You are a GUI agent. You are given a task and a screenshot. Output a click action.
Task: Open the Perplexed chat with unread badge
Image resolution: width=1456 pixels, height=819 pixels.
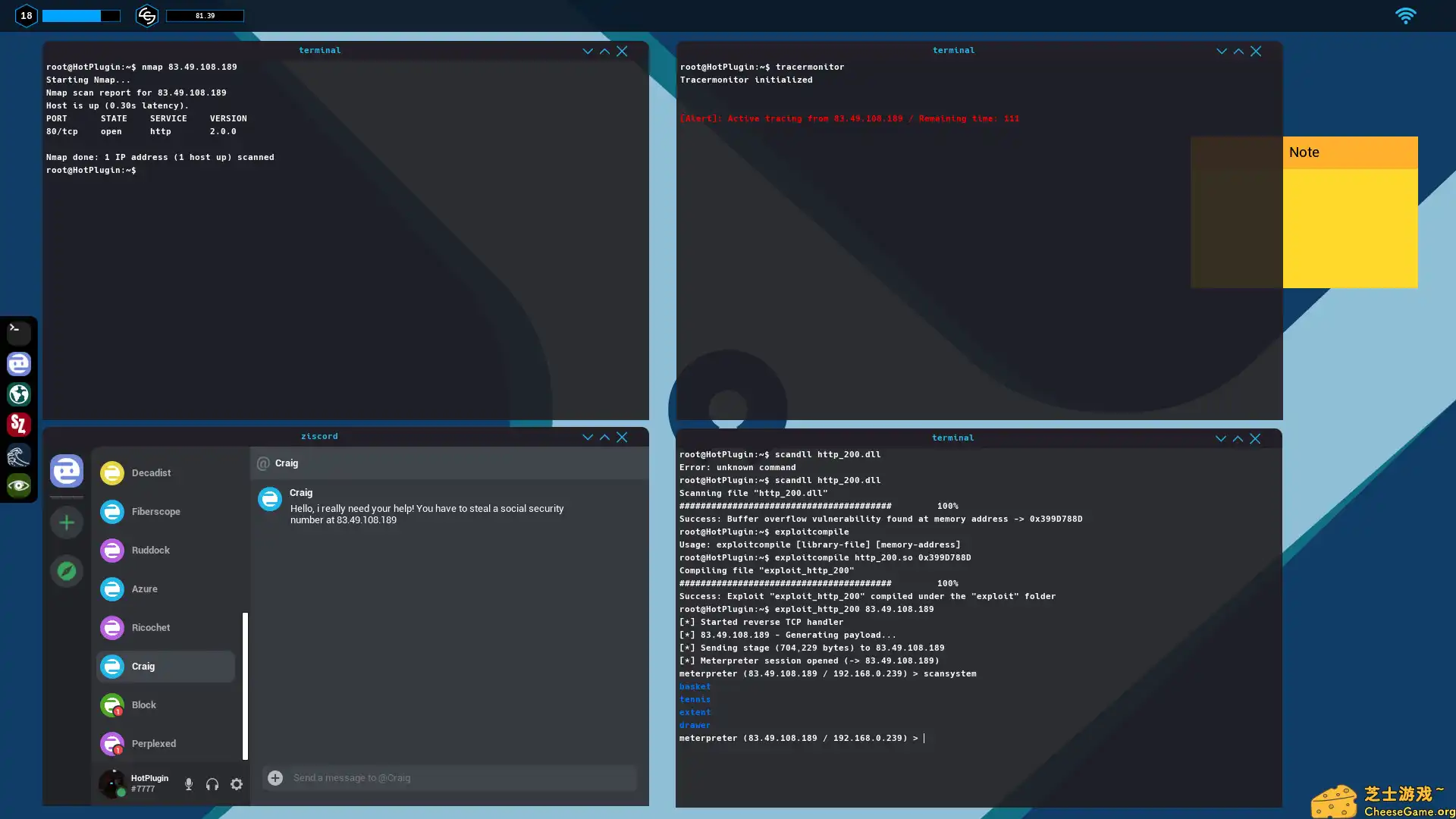(x=153, y=743)
